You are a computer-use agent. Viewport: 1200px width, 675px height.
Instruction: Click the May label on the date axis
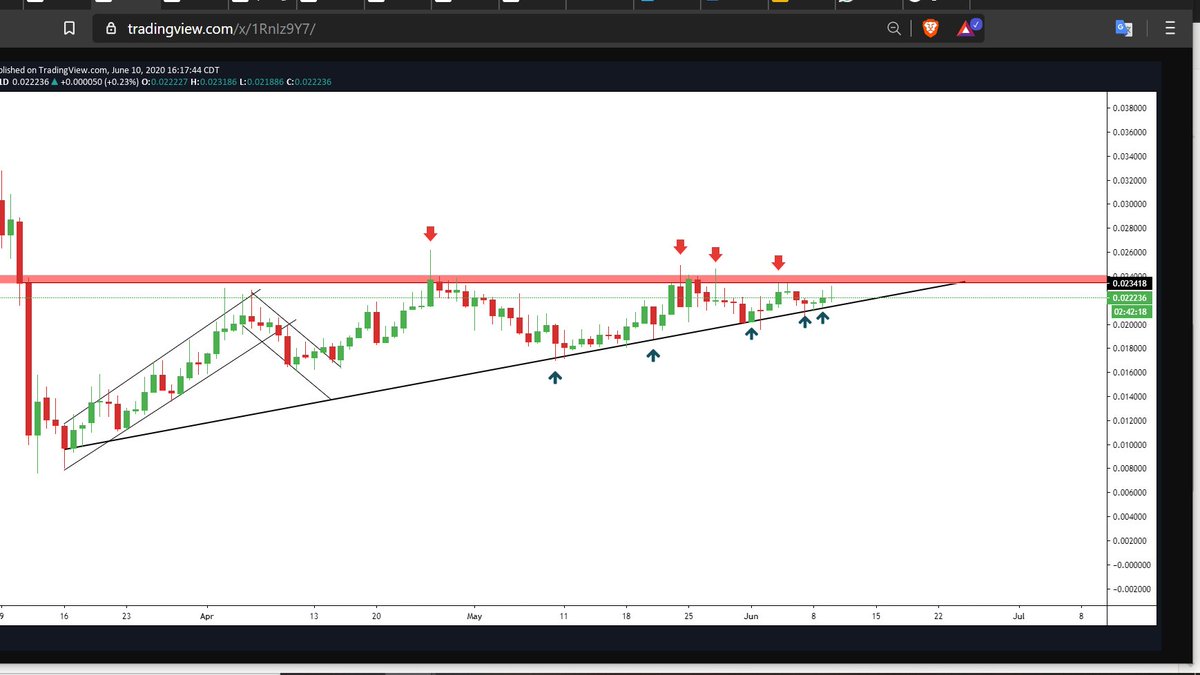click(474, 616)
